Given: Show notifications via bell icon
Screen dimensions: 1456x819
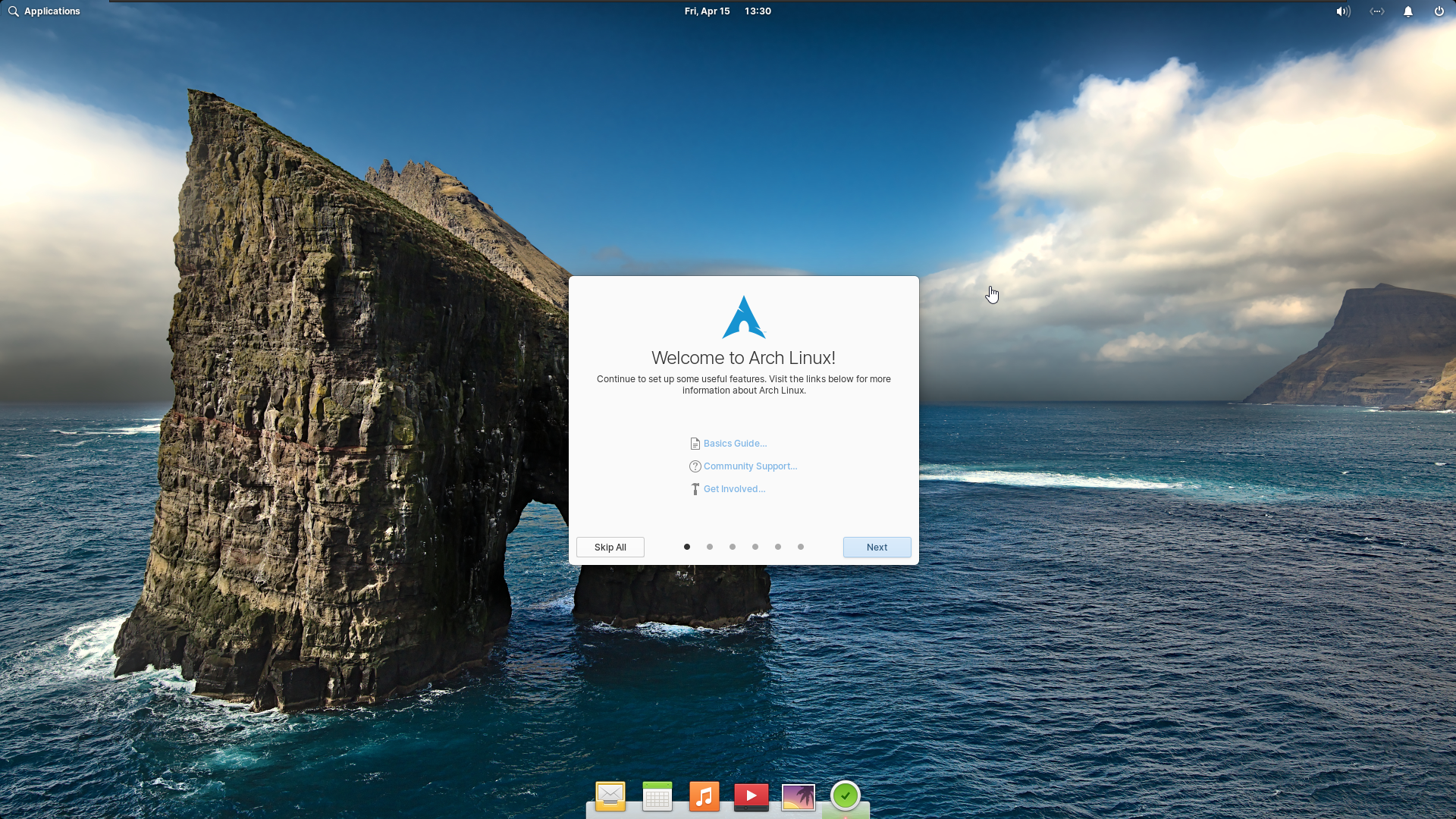Looking at the screenshot, I should (1408, 11).
